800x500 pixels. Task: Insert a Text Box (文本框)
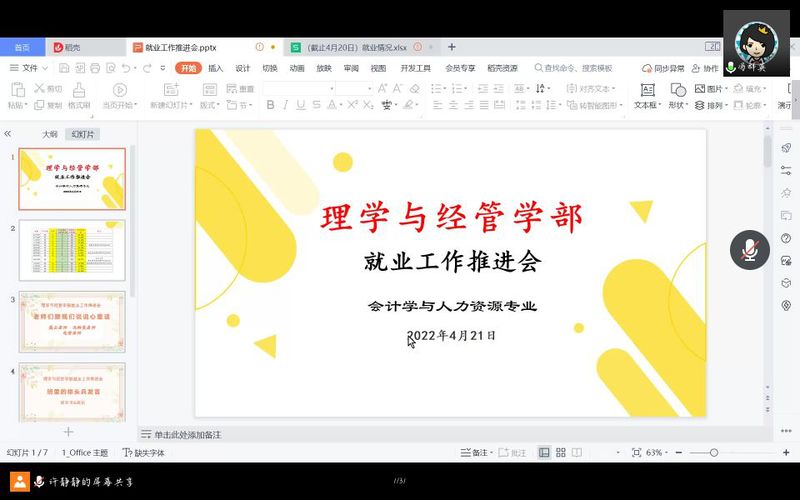click(x=646, y=90)
